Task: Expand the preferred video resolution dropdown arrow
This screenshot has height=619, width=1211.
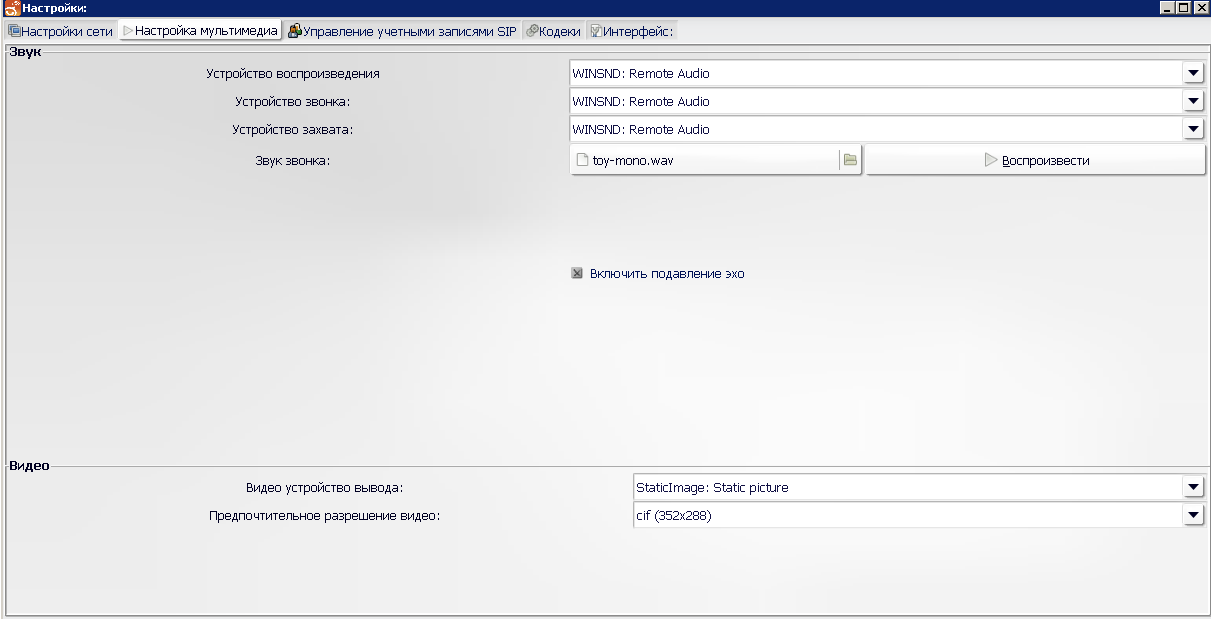Action: click(1192, 515)
